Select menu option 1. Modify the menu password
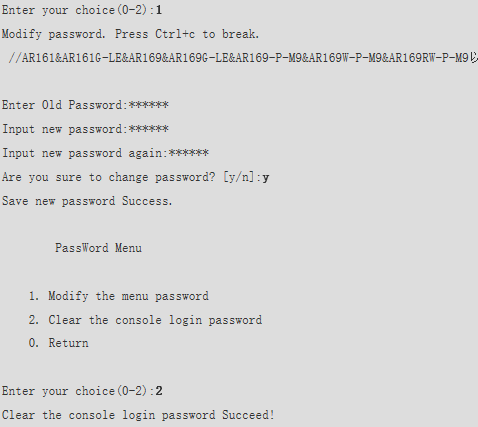The image size is (478, 427). (119, 296)
